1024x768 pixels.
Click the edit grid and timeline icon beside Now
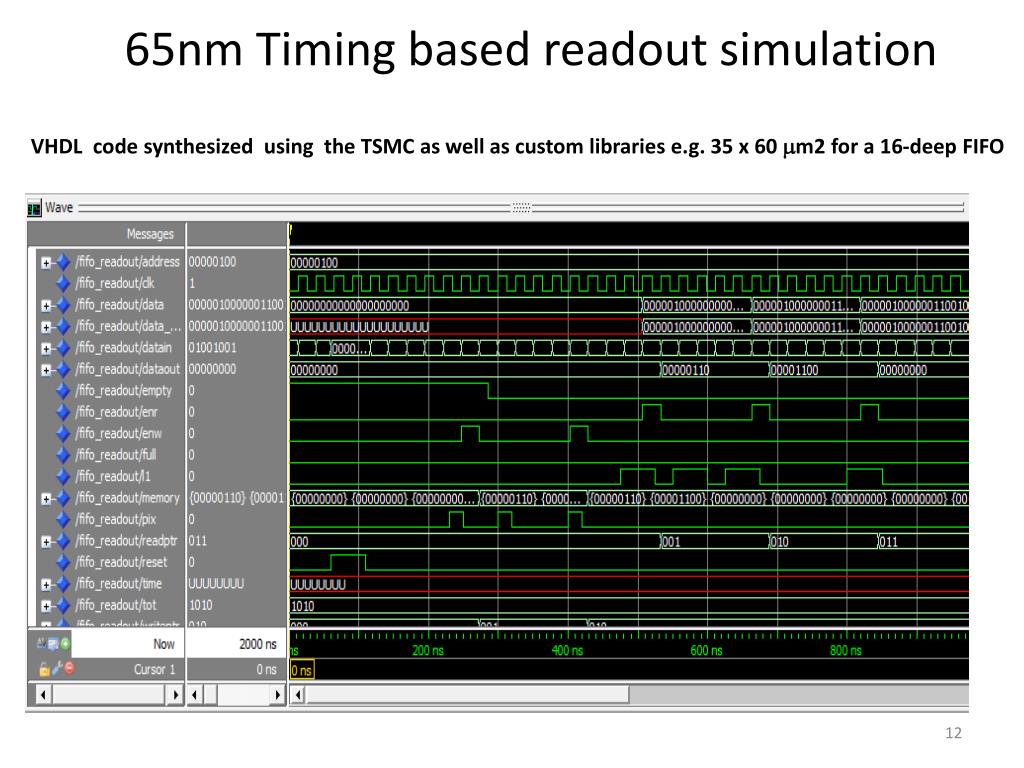[54, 644]
